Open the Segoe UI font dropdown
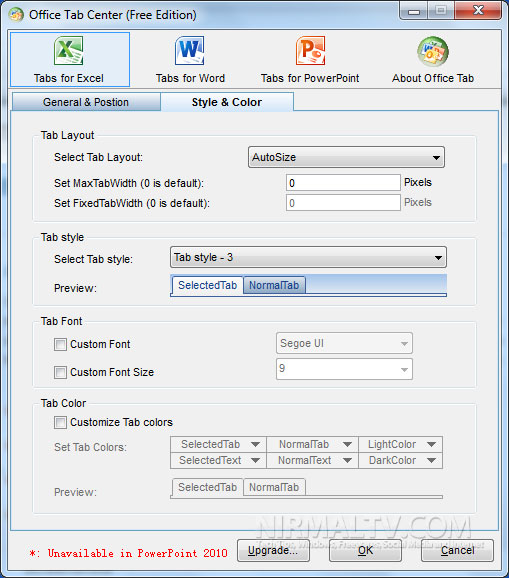 pos(344,344)
